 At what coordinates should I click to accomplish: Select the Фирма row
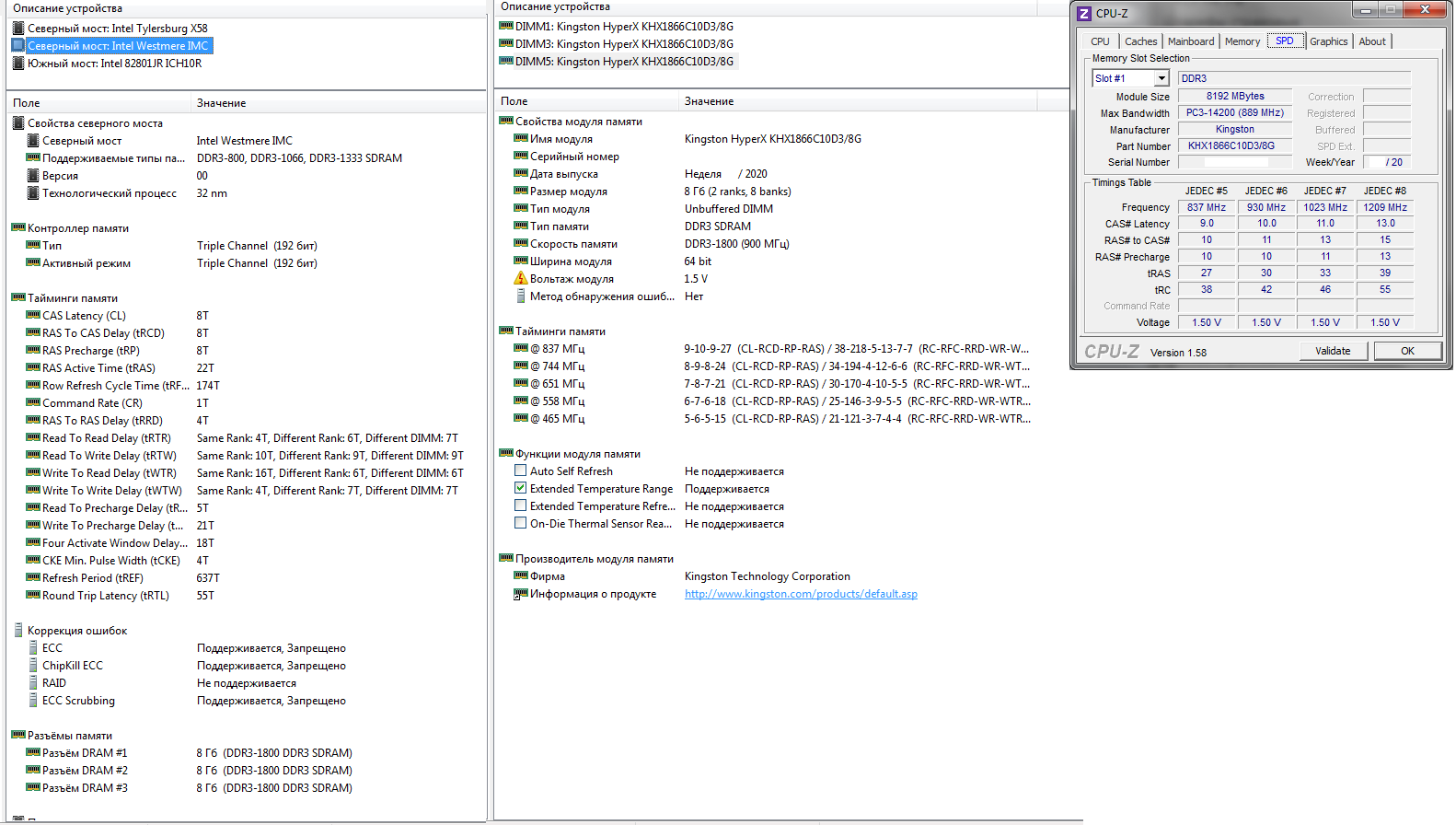[781, 576]
